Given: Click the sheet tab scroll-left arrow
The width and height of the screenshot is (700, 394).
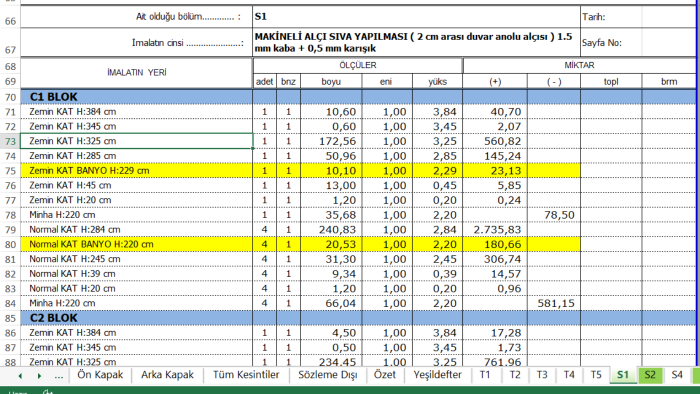Looking at the screenshot, I should click(x=20, y=376).
